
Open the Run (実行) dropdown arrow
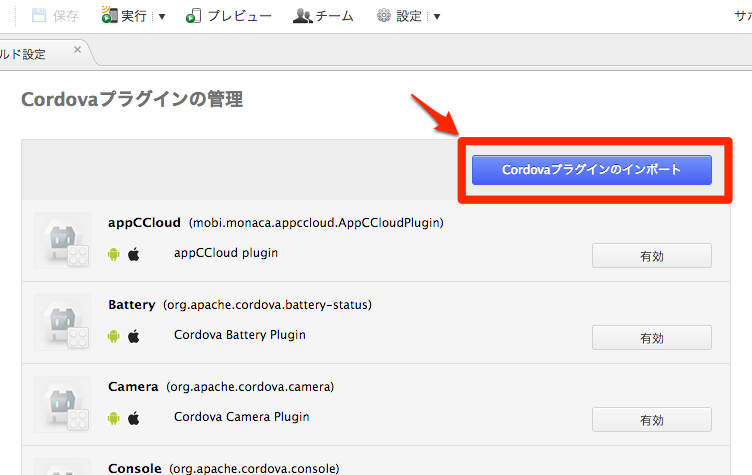tap(162, 17)
